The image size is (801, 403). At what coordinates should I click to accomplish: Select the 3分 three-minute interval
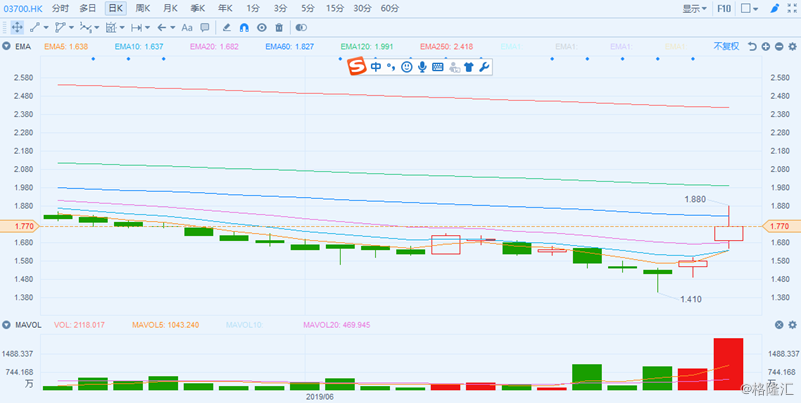coord(280,8)
